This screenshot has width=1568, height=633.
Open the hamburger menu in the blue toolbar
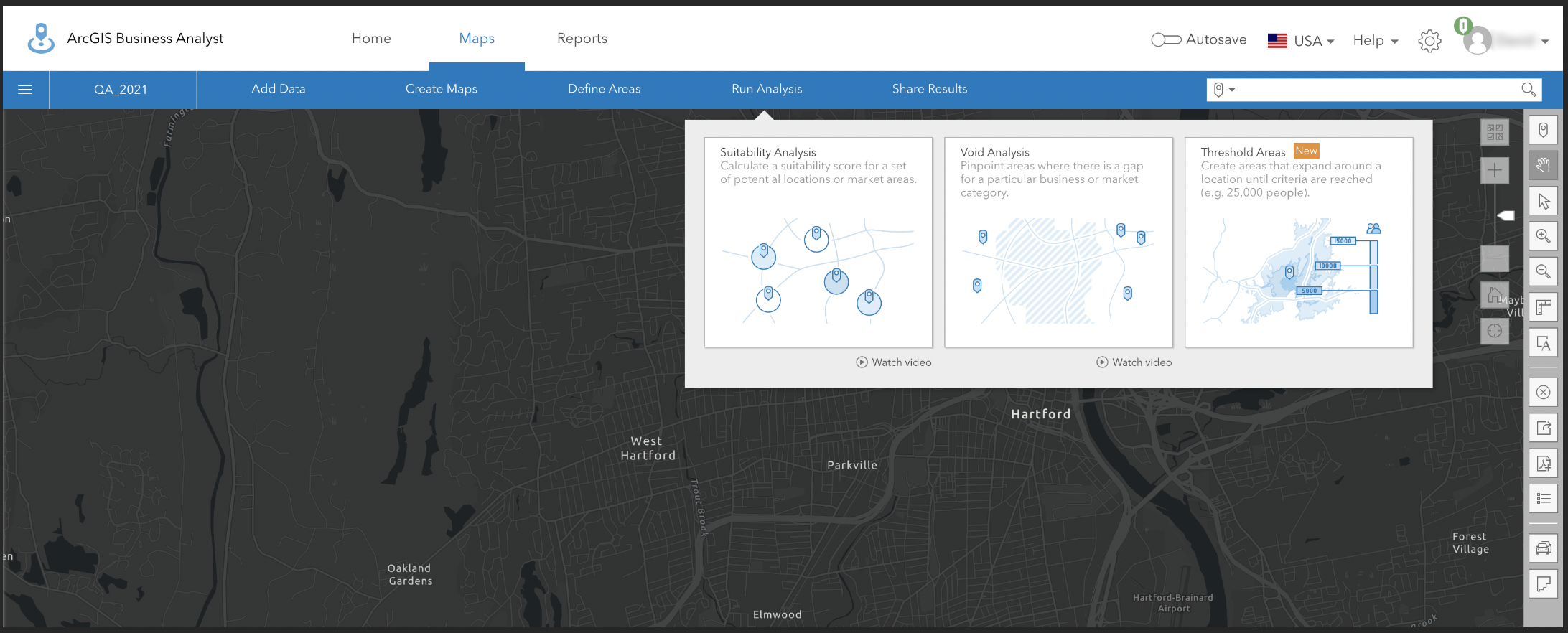point(25,90)
